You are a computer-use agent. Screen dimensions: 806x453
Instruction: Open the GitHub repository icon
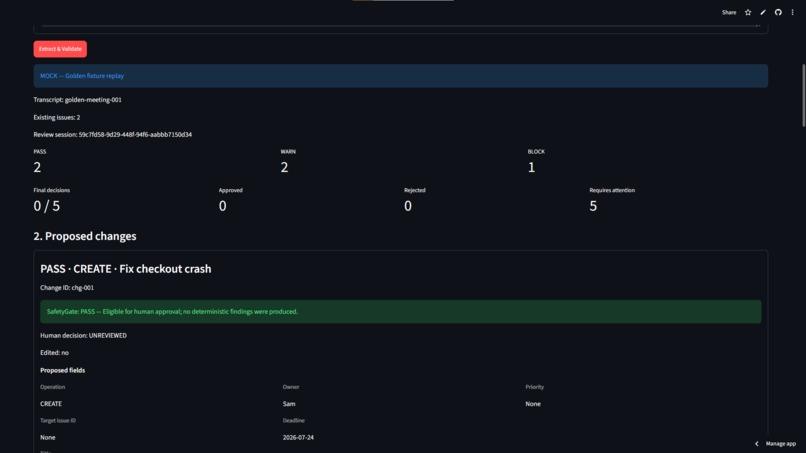click(778, 12)
